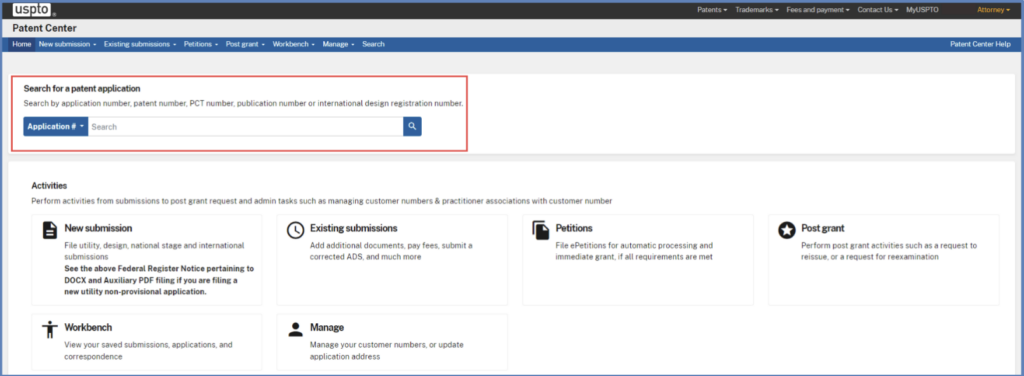The width and height of the screenshot is (1024, 376).
Task: Click the Existing submissions clock icon
Action: point(295,230)
